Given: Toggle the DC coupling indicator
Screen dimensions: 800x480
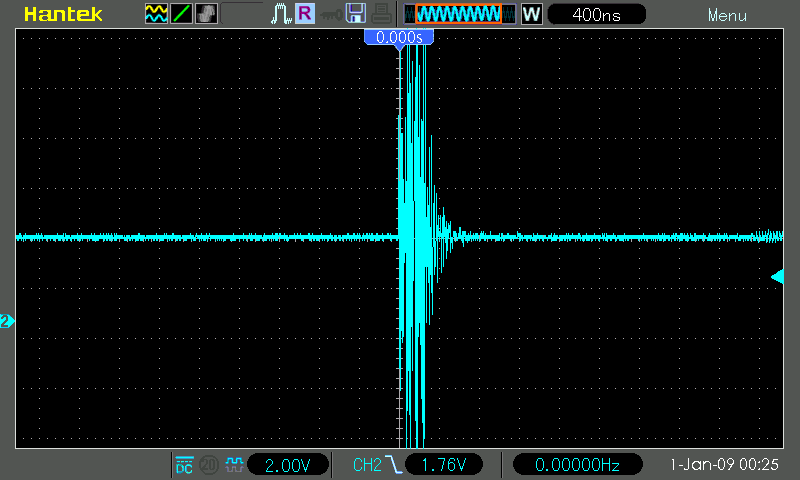Looking at the screenshot, I should pyautogui.click(x=184, y=465).
